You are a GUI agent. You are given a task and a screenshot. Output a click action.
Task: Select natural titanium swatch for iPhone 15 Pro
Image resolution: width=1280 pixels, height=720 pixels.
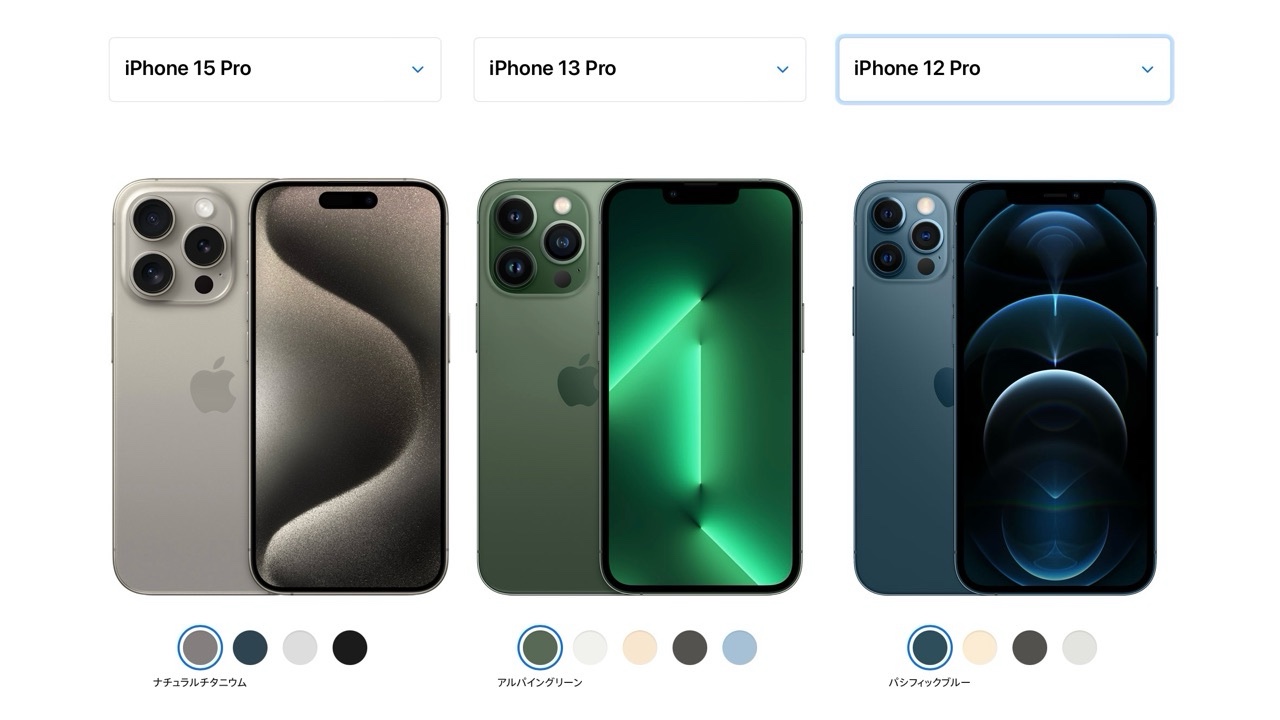200,648
